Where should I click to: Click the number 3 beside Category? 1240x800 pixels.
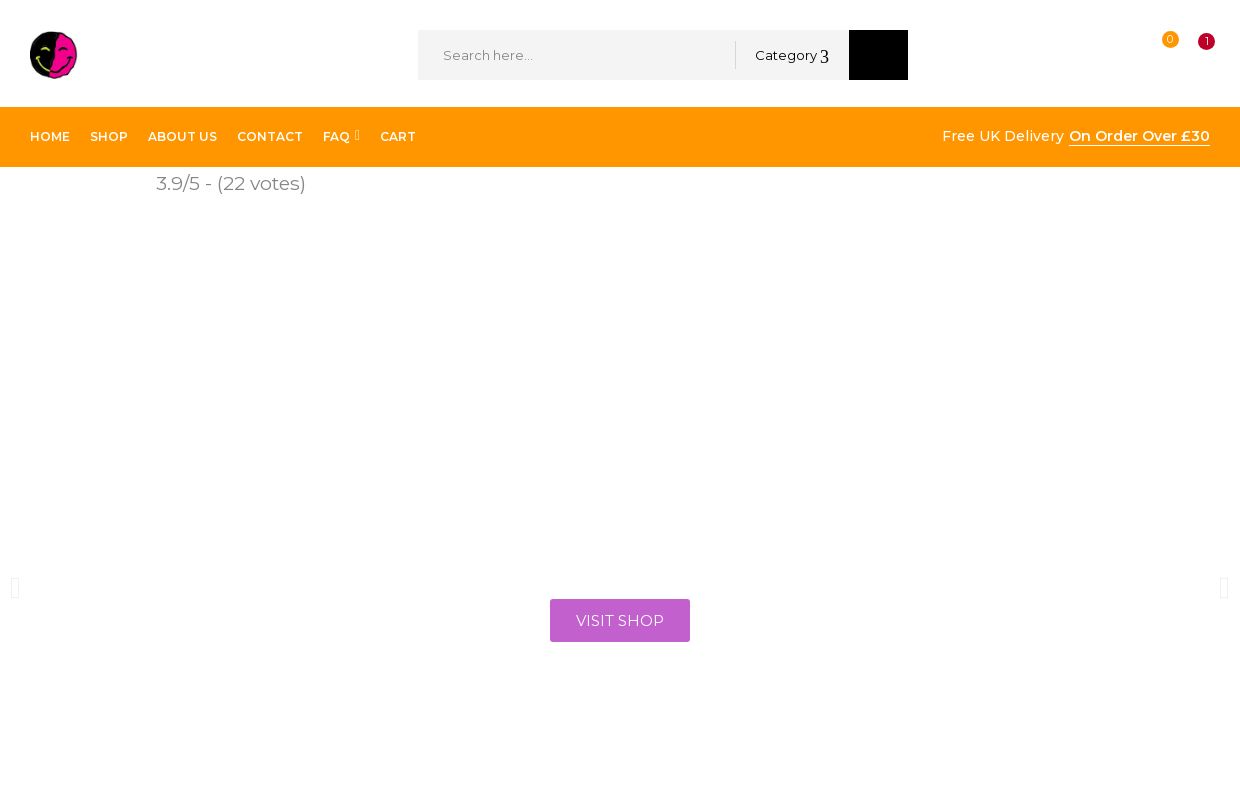(x=824, y=57)
